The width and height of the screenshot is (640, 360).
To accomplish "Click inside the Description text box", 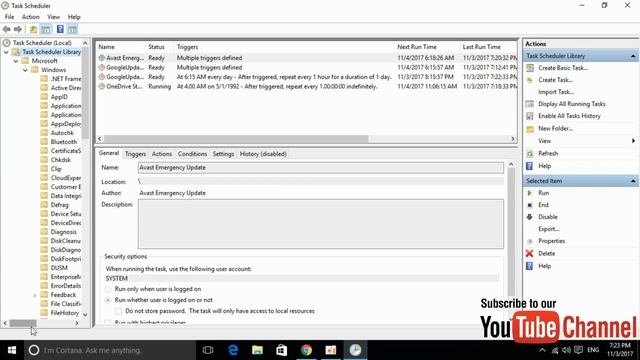I will pos(321,224).
